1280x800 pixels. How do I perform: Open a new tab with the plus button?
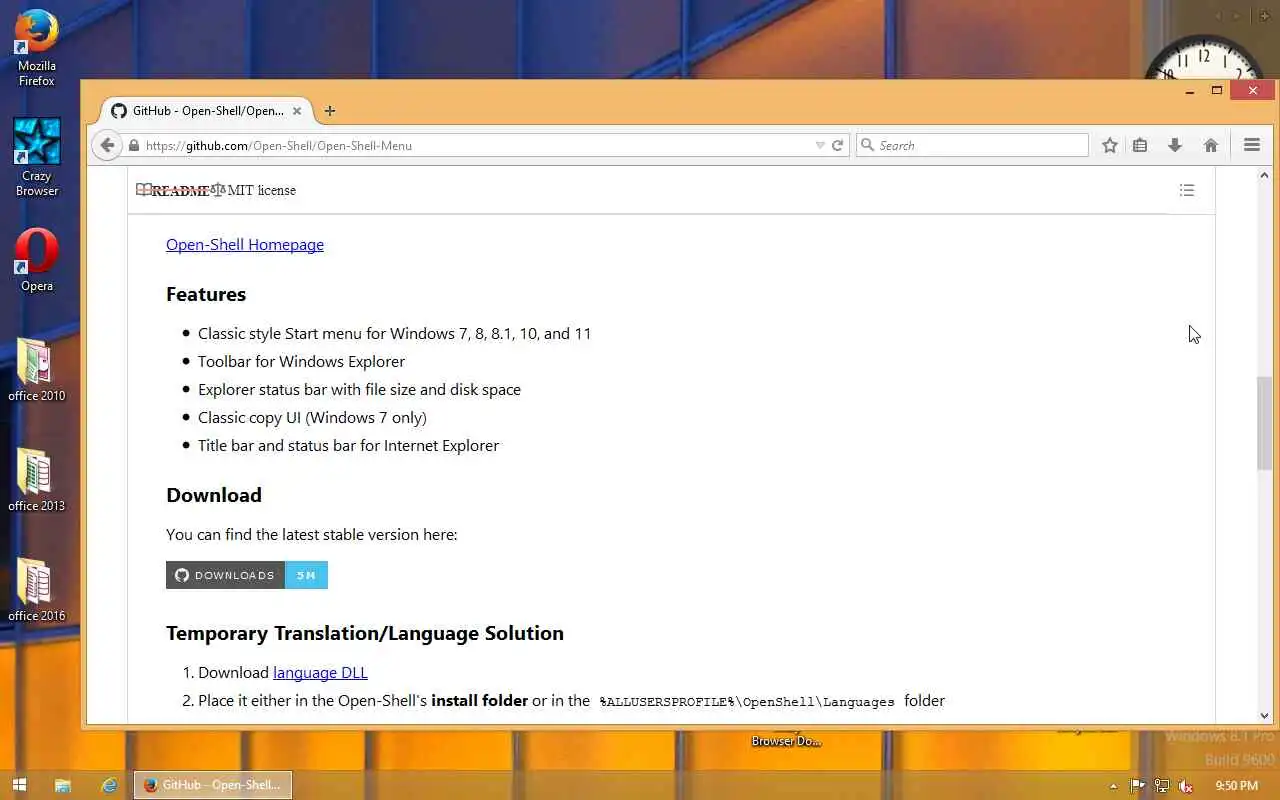pyautogui.click(x=330, y=111)
